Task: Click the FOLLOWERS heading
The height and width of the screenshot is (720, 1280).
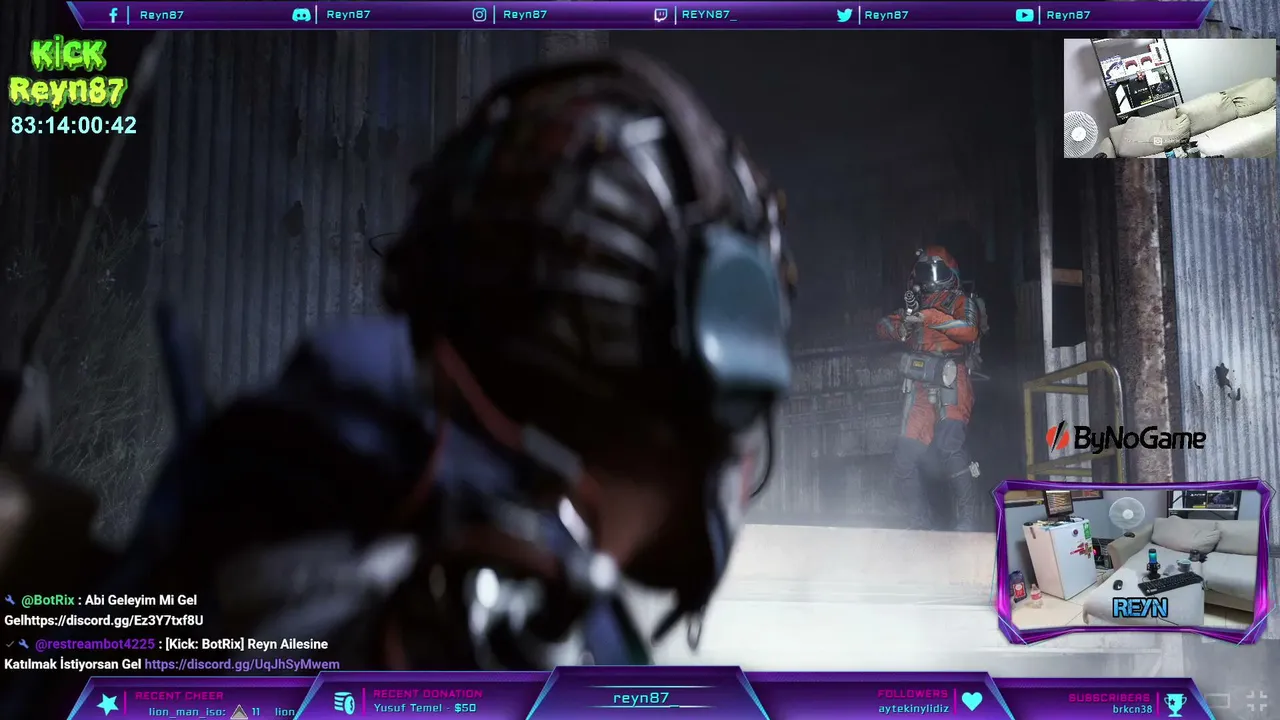Action: (x=913, y=693)
